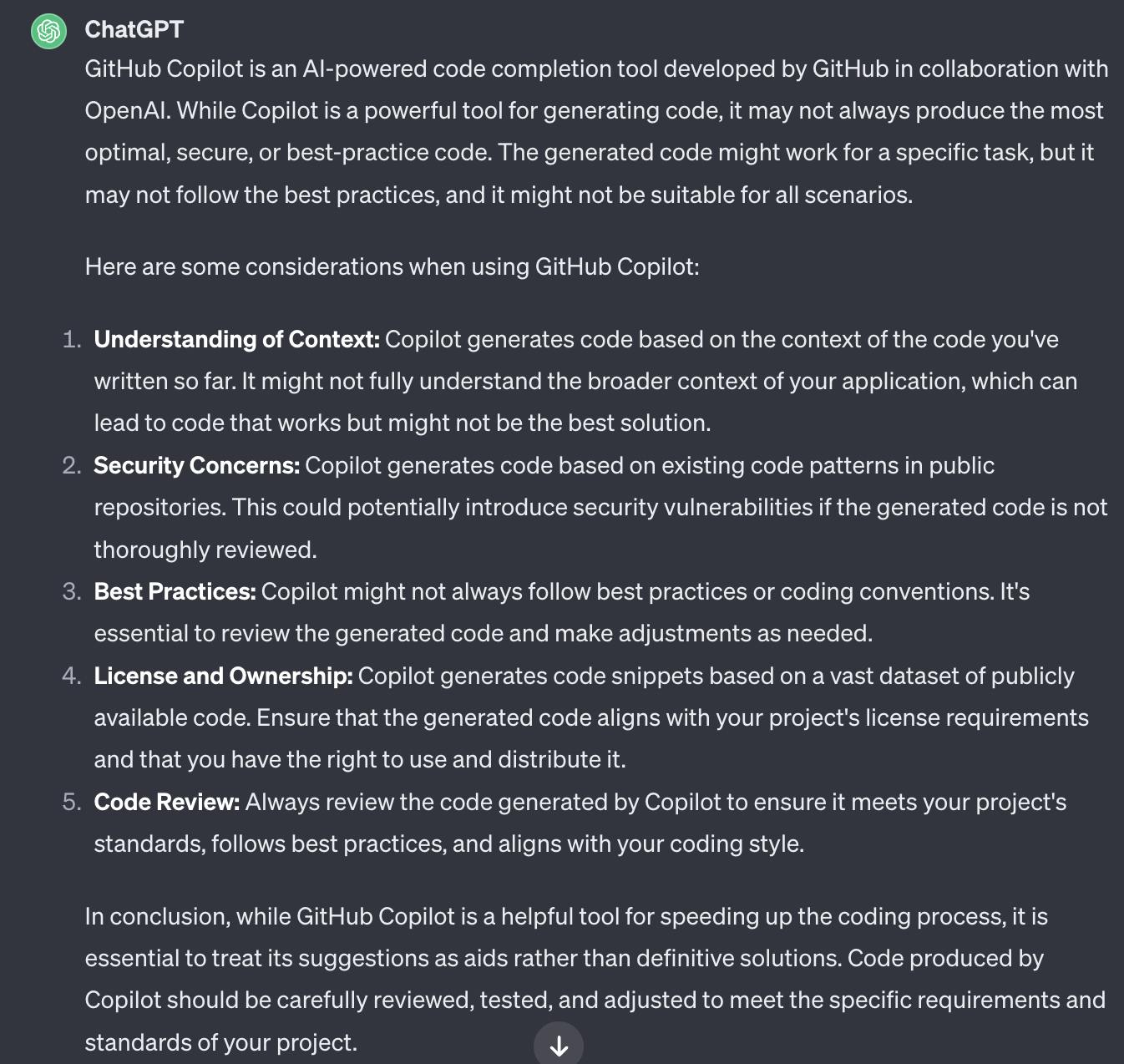This screenshot has width=1124, height=1064.
Task: Click the "Best Practices:" bold heading
Action: click(175, 592)
